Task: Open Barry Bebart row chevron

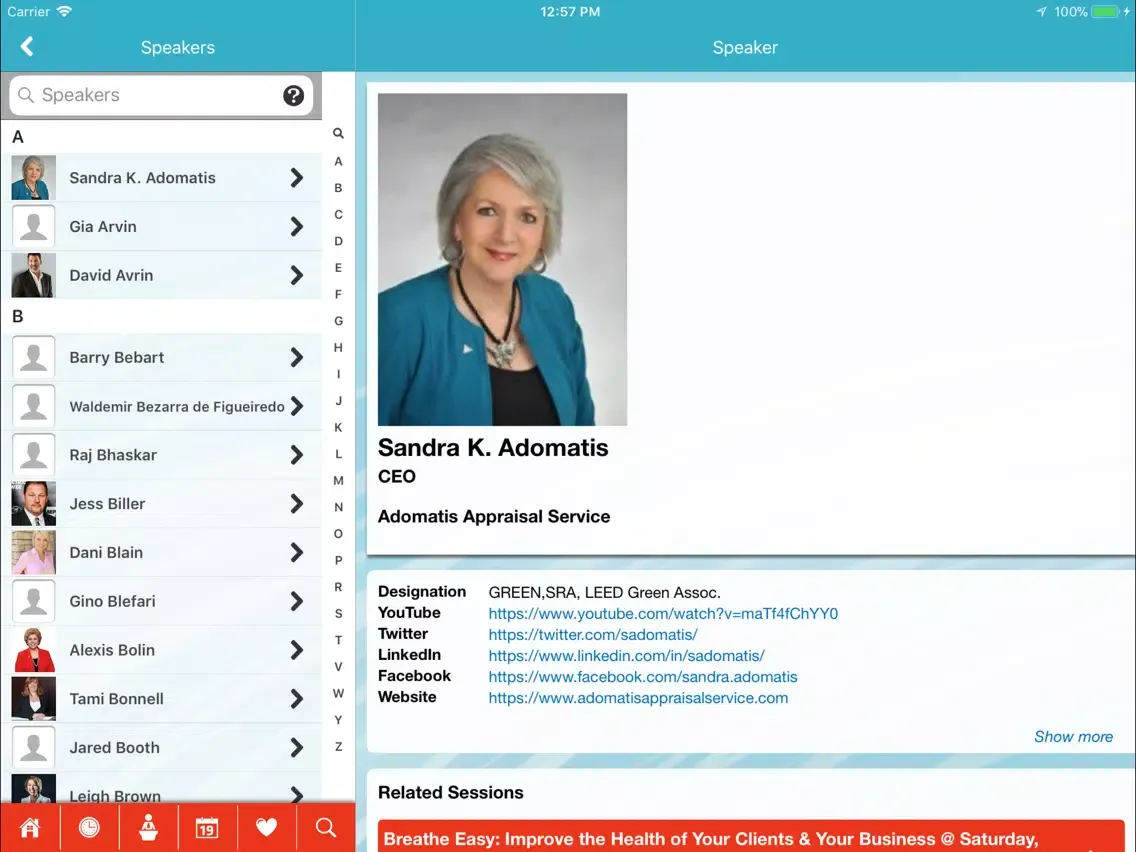Action: pos(297,357)
